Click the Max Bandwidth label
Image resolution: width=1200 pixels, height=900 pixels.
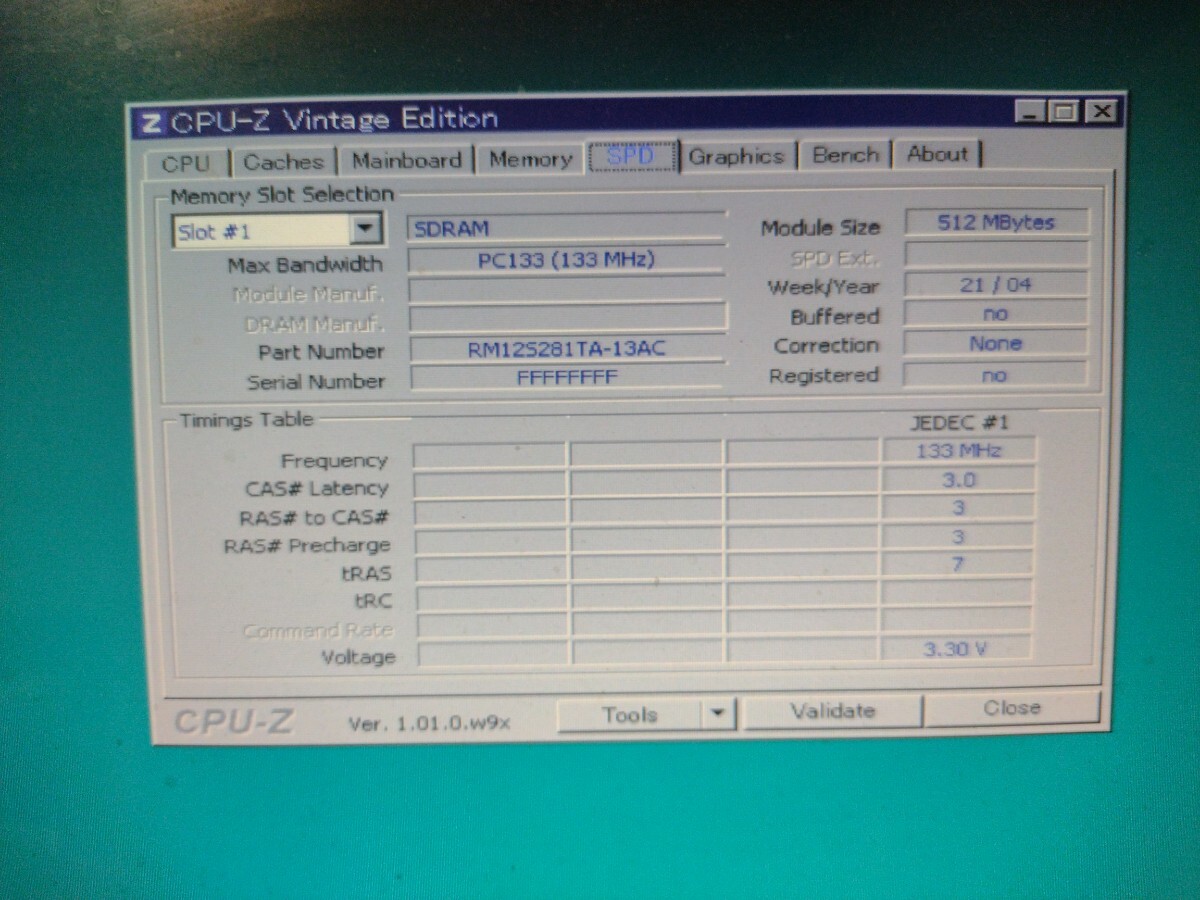pos(305,265)
